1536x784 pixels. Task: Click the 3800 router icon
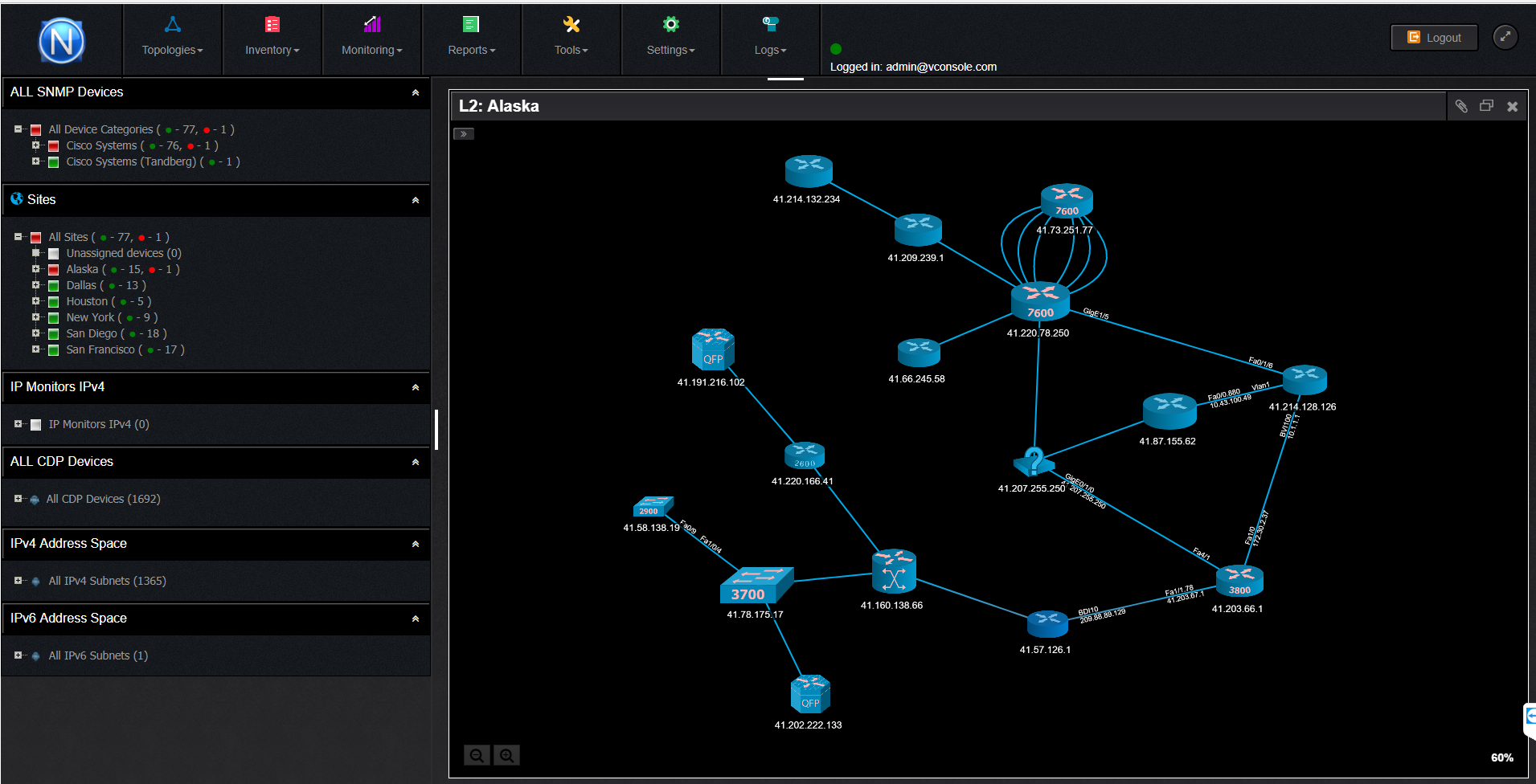point(1239,580)
